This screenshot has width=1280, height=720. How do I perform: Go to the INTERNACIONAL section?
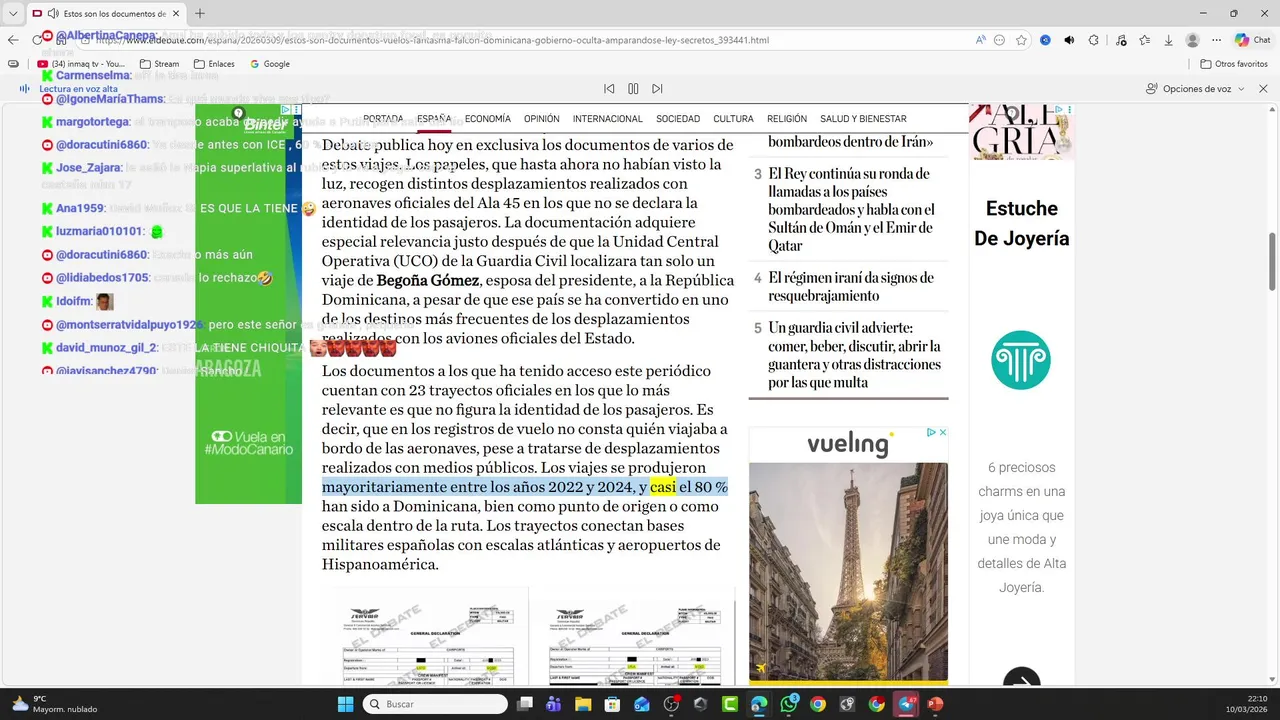(x=608, y=119)
